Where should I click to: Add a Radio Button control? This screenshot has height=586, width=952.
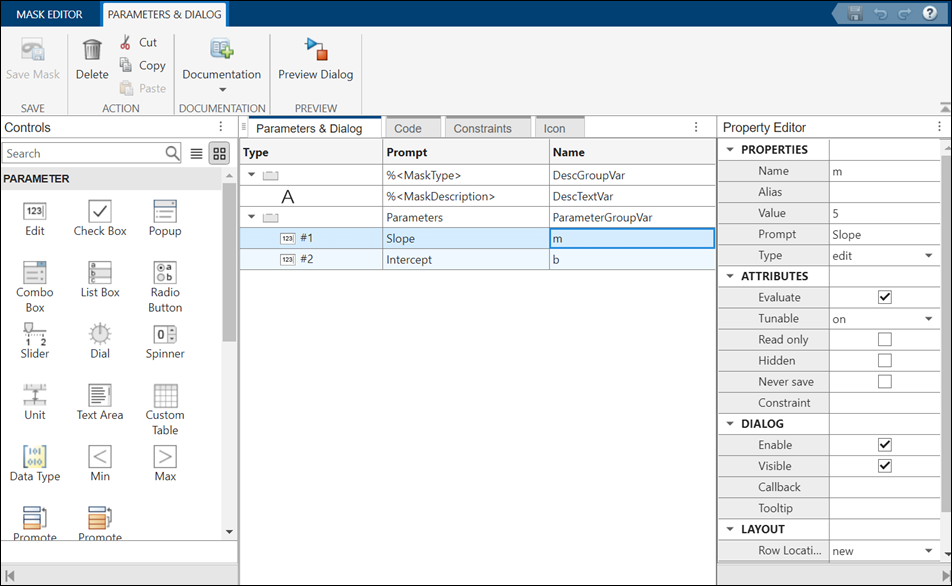[x=165, y=287]
